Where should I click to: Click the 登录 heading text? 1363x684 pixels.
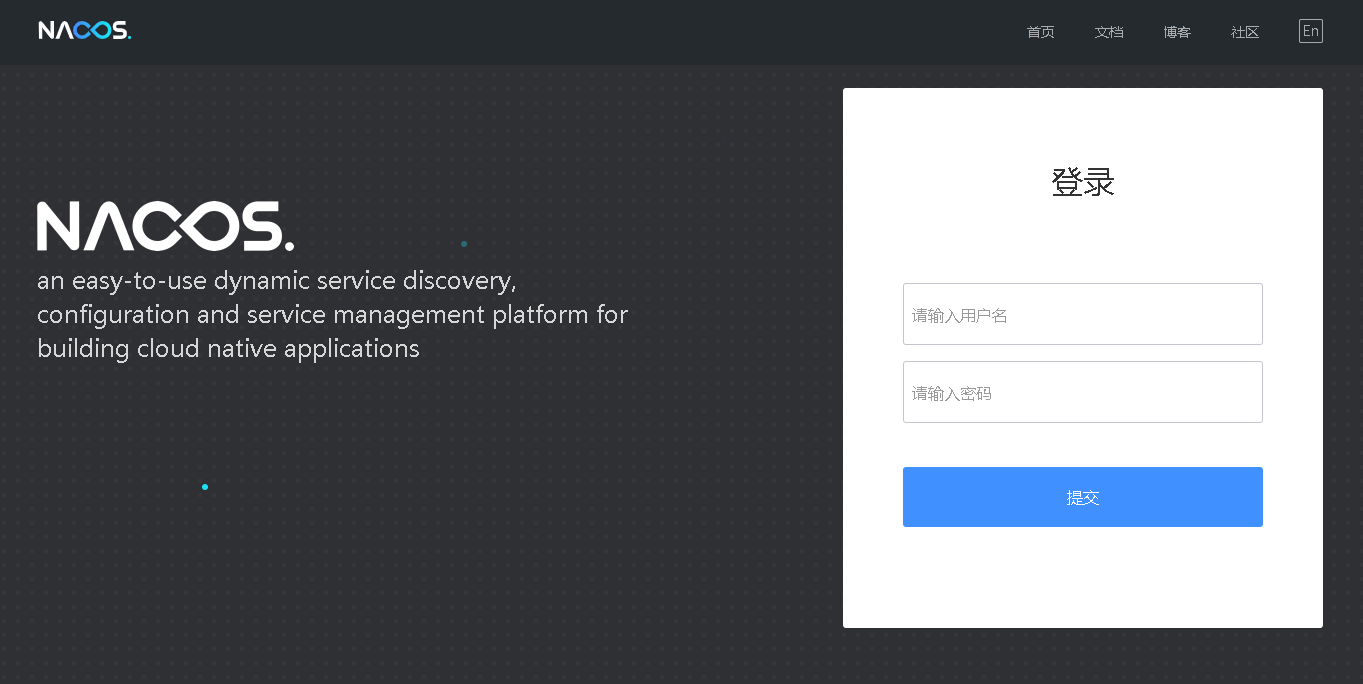(1083, 182)
